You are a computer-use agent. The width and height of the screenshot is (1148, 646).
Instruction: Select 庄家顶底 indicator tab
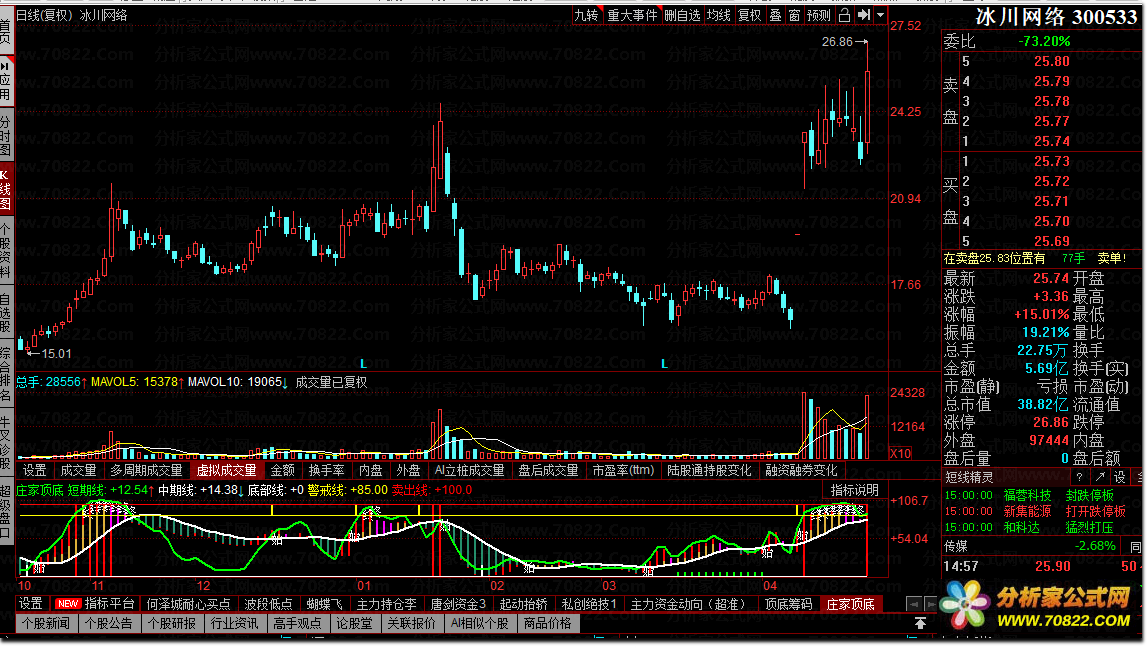(x=851, y=604)
